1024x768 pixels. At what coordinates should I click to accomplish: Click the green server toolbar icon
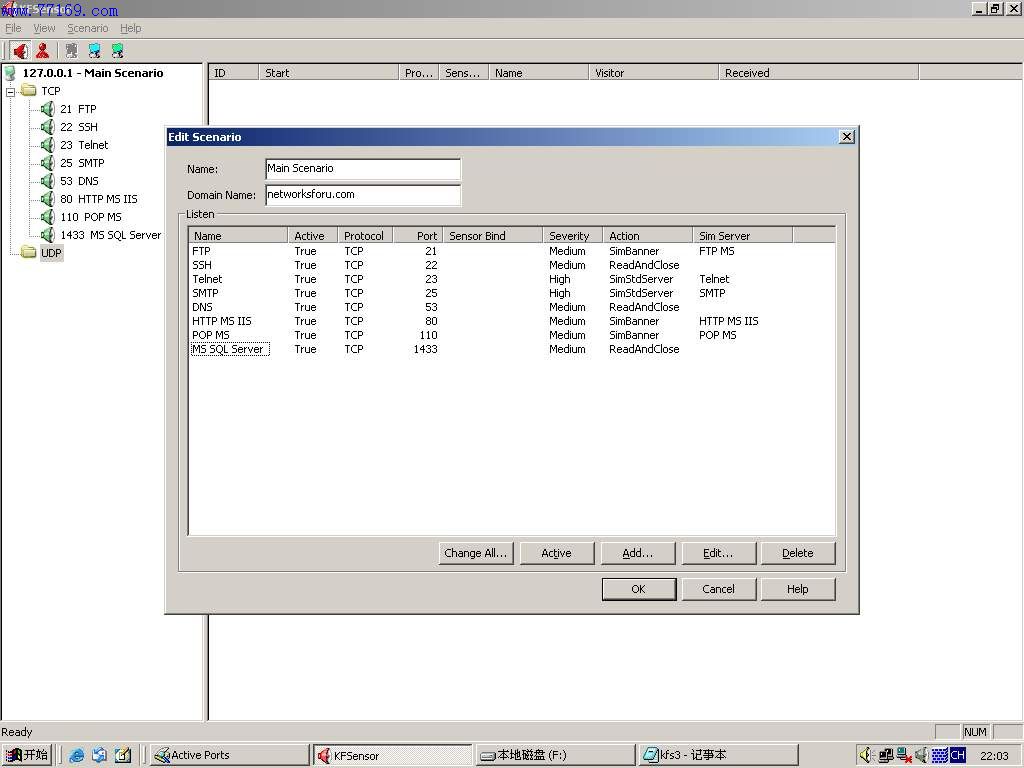point(117,50)
